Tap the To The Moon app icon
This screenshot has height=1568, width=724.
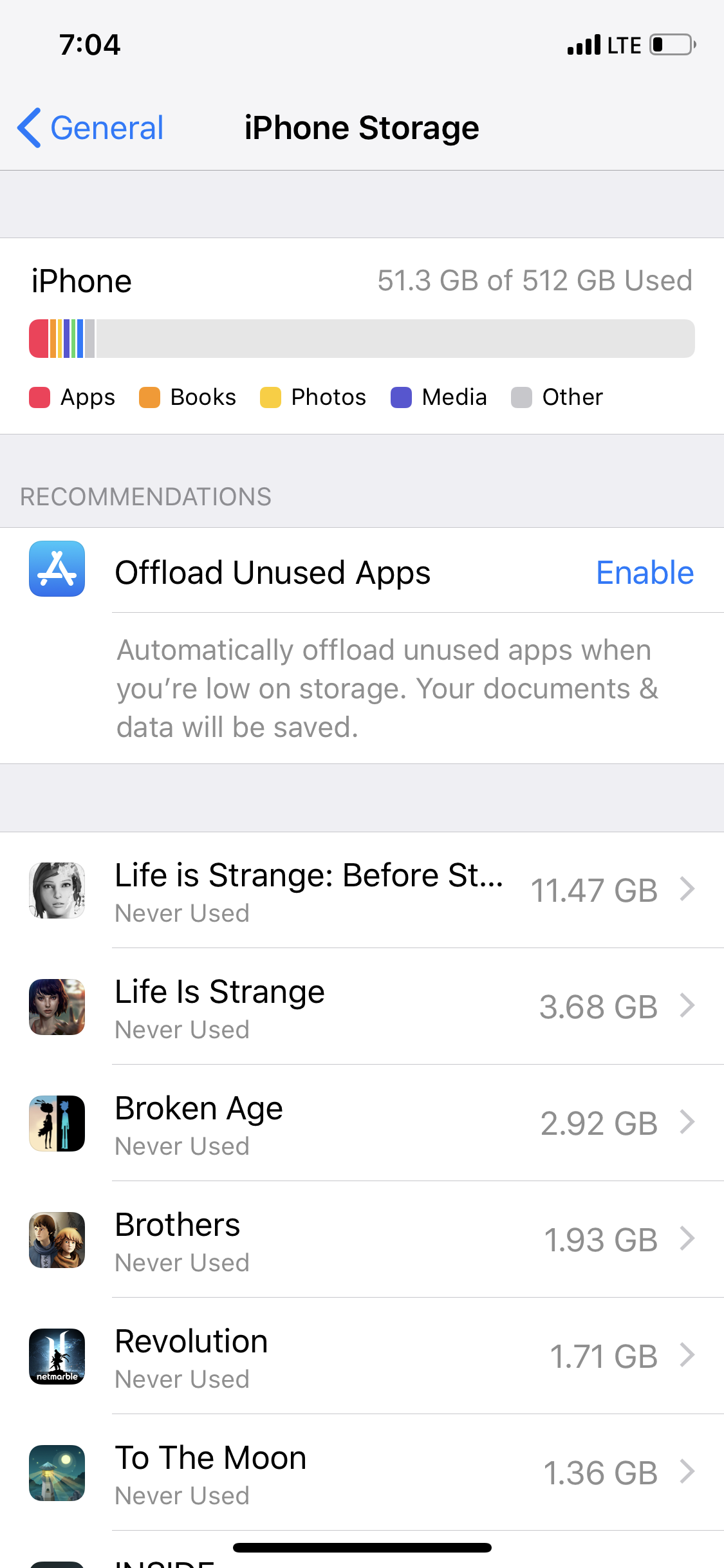pyautogui.click(x=57, y=1473)
